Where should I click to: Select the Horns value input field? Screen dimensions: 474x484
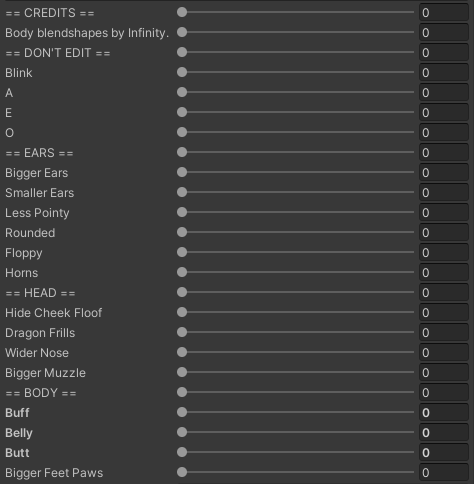(x=444, y=273)
